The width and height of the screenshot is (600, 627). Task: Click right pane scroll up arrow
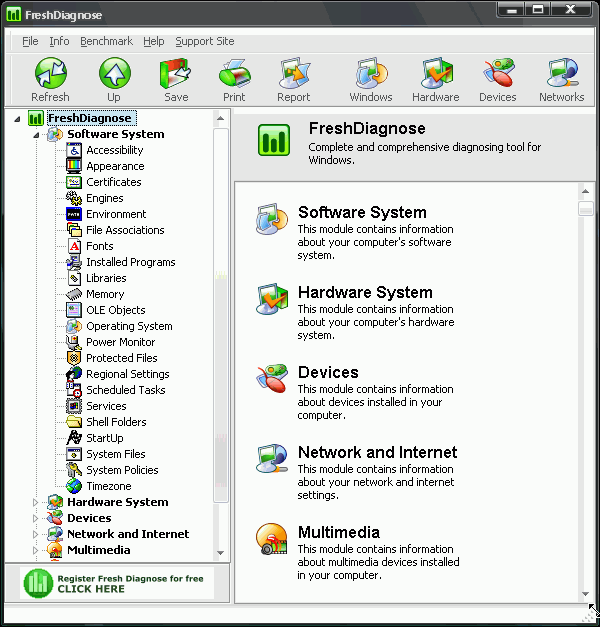[x=585, y=191]
